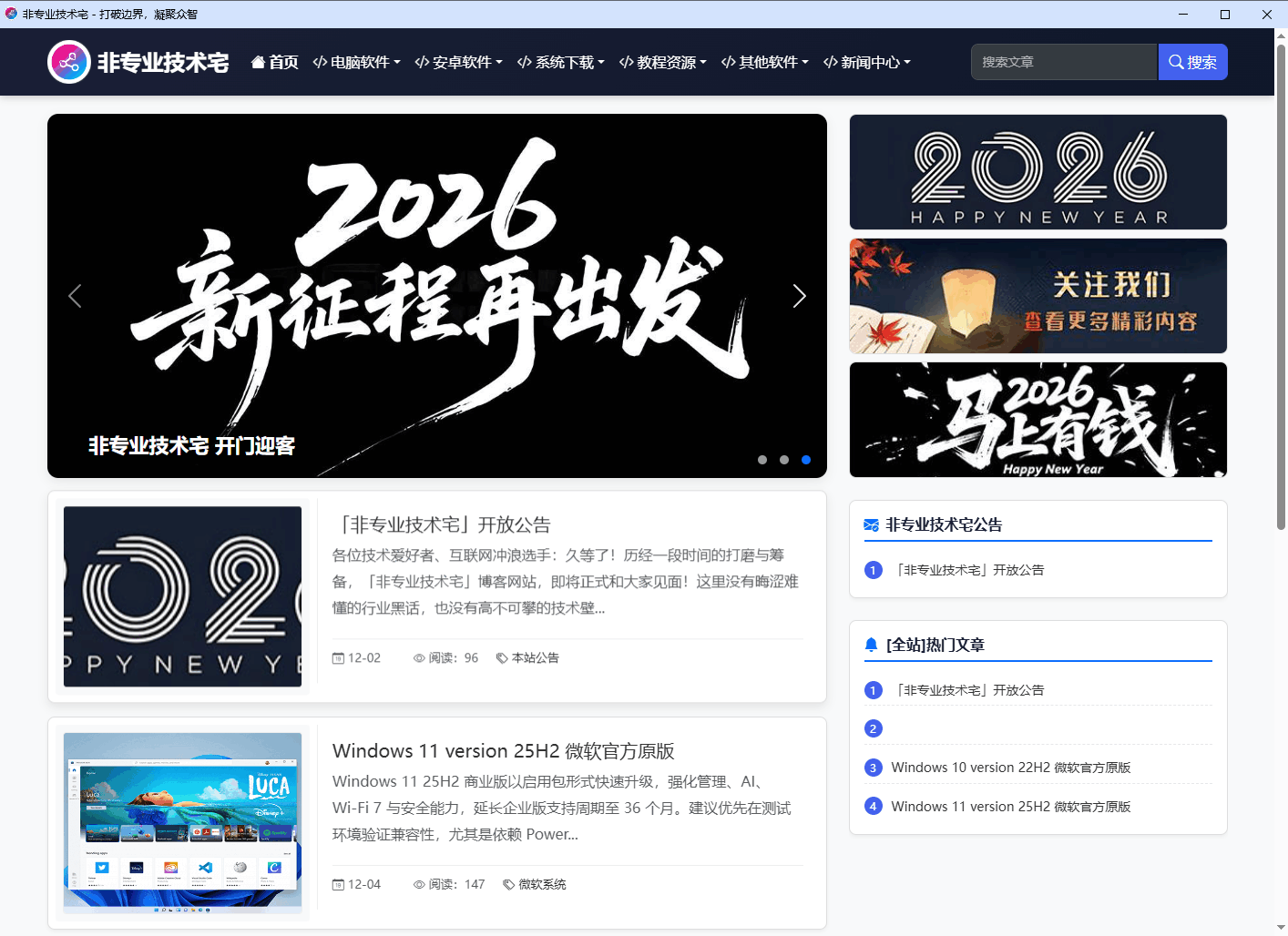This screenshot has width=1288, height=936.
Task: Click the 非专业技术宅 logo icon
Action: [x=69, y=62]
